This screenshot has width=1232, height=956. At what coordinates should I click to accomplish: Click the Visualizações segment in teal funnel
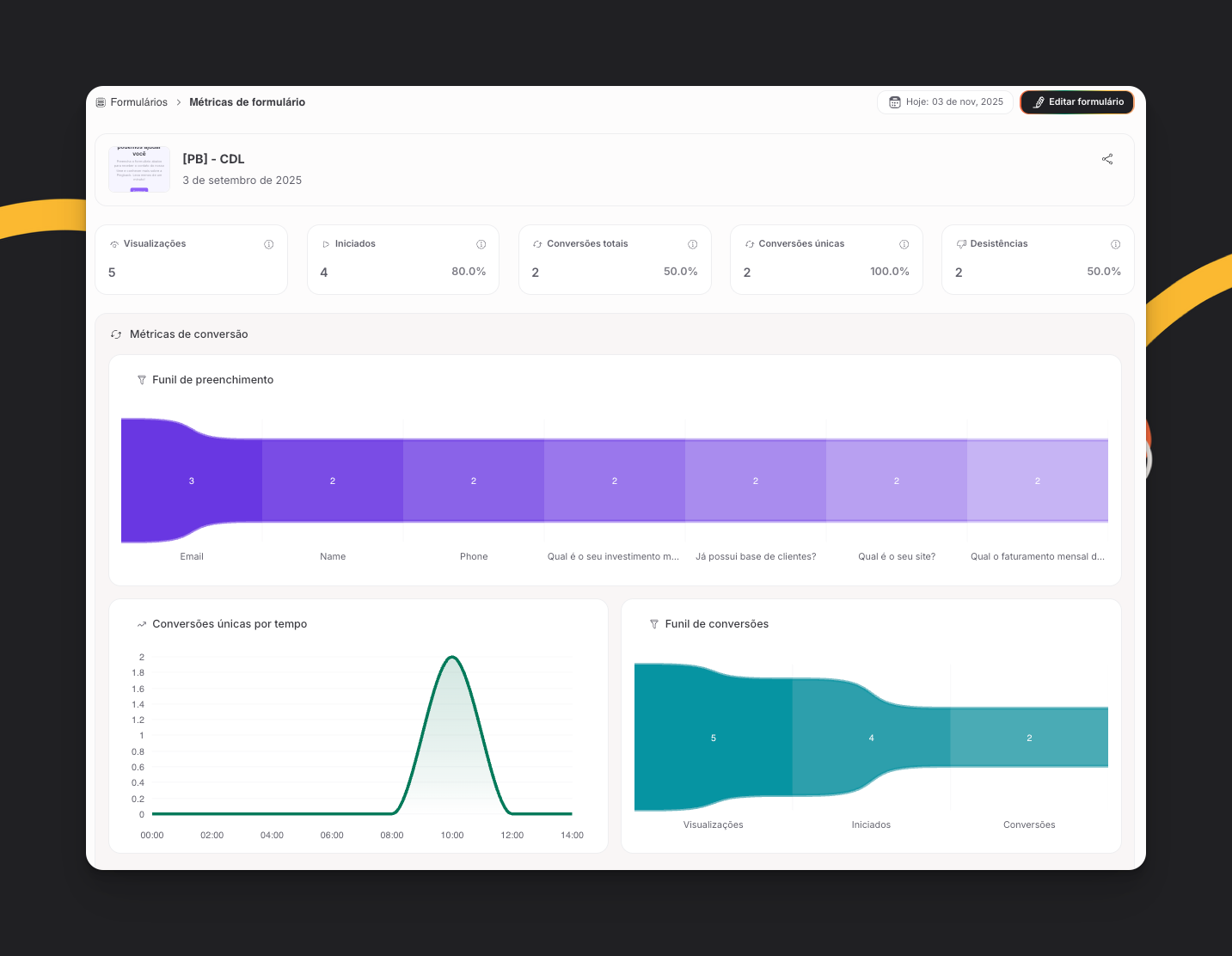(713, 738)
